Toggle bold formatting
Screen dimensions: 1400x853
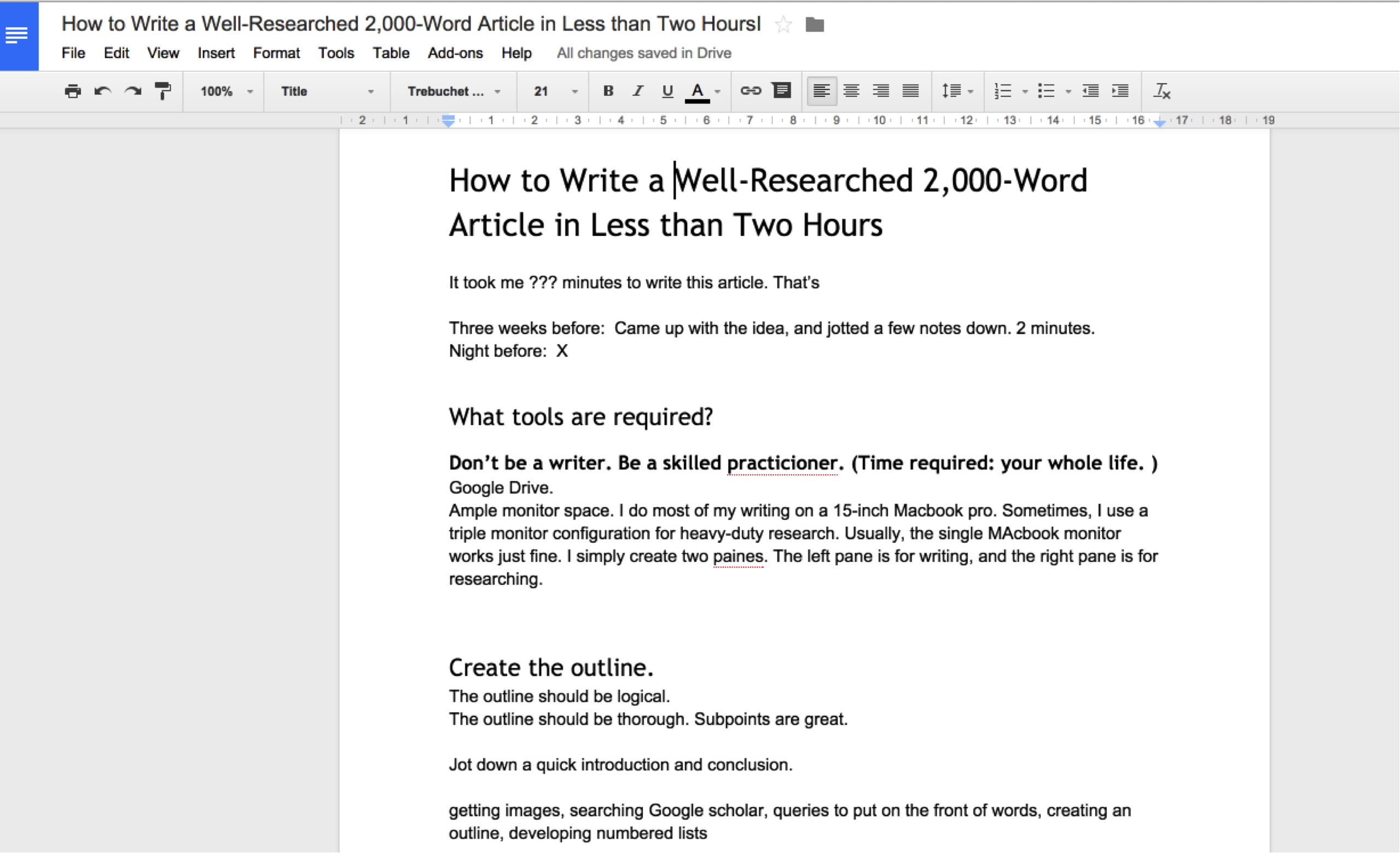click(607, 91)
